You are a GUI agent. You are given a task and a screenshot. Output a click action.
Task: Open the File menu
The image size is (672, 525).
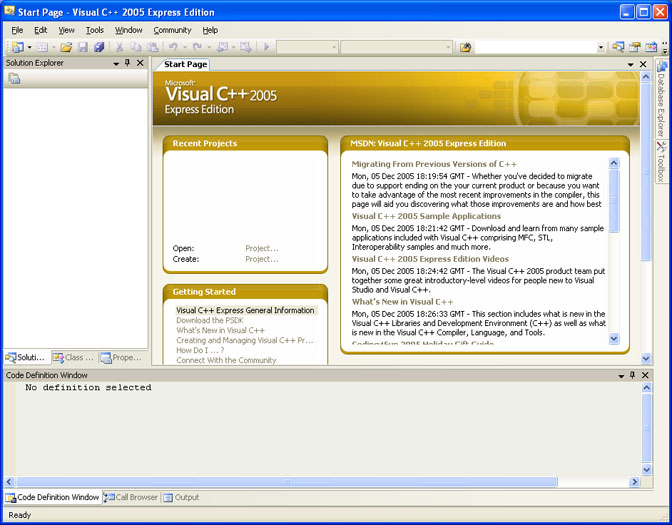click(x=17, y=30)
